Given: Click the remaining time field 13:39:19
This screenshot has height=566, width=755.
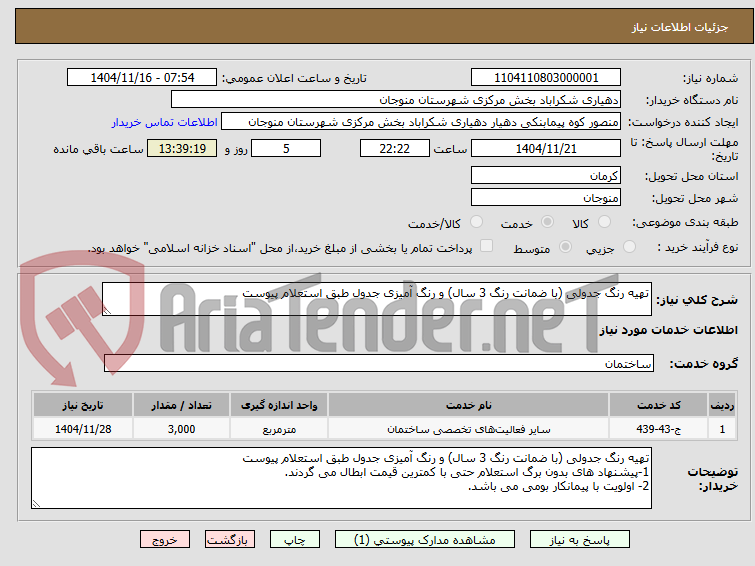Looking at the screenshot, I should click(x=182, y=148).
